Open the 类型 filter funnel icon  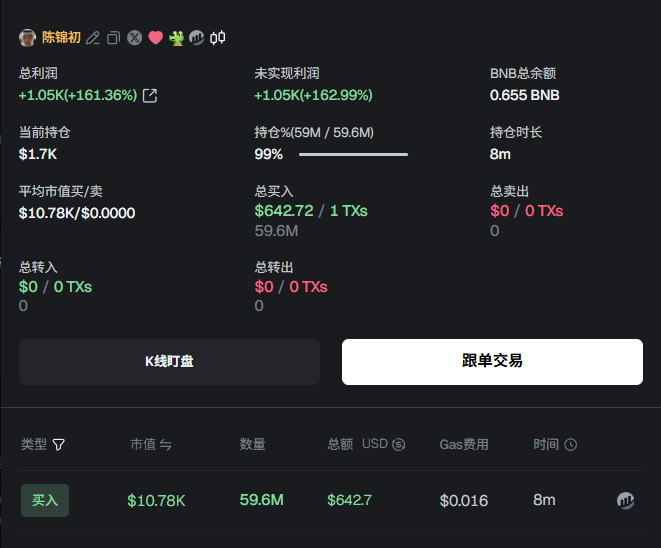pos(59,444)
